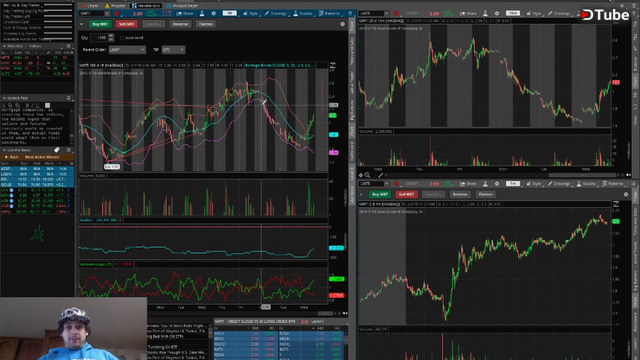Toggle bold formatting in Scratch Pad
Screen dimensions: 640x360
pyautogui.click(x=27, y=105)
